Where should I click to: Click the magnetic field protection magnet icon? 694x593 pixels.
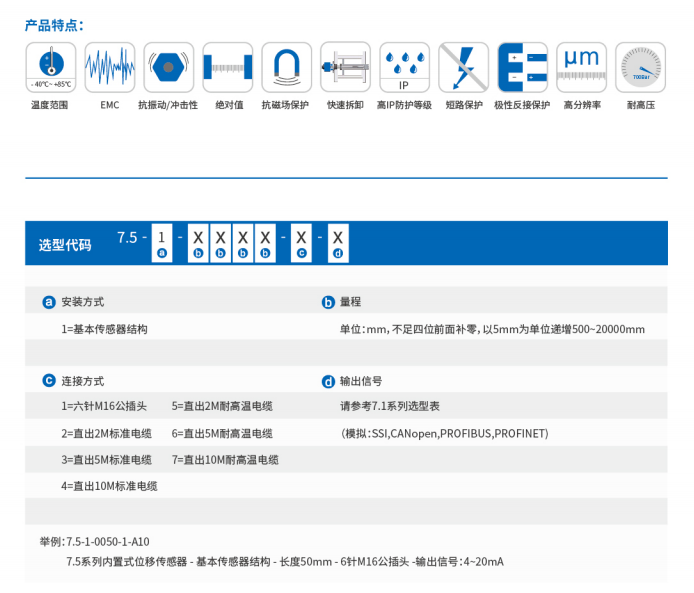point(286,68)
